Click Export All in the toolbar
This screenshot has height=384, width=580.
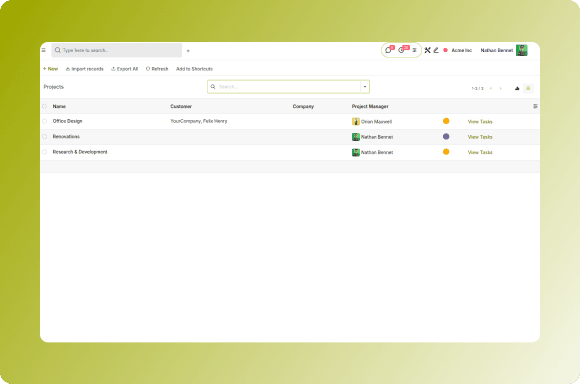tap(125, 69)
